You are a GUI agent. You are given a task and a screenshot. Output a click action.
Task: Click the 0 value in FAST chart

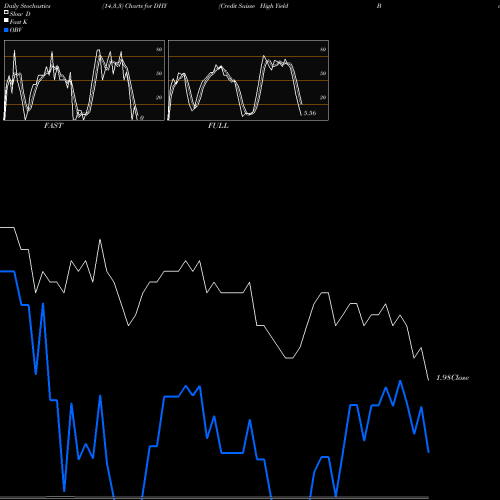tap(142, 118)
